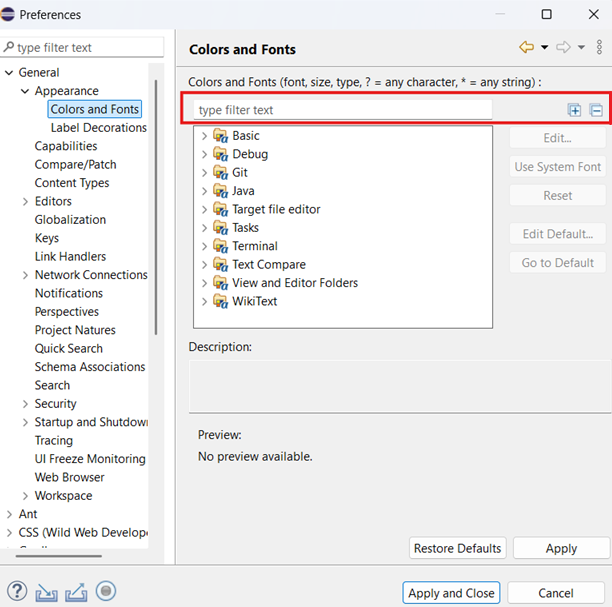Click the Oomph preference recorder icon
The image size is (612, 607).
point(106,591)
